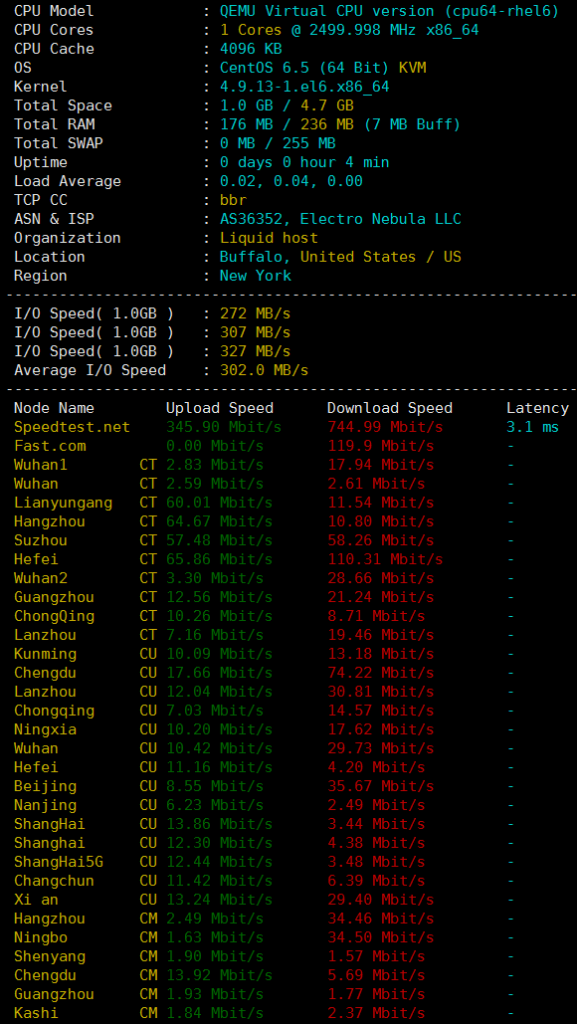Click the Node Name column header
577x1024 pixels.
click(54, 408)
